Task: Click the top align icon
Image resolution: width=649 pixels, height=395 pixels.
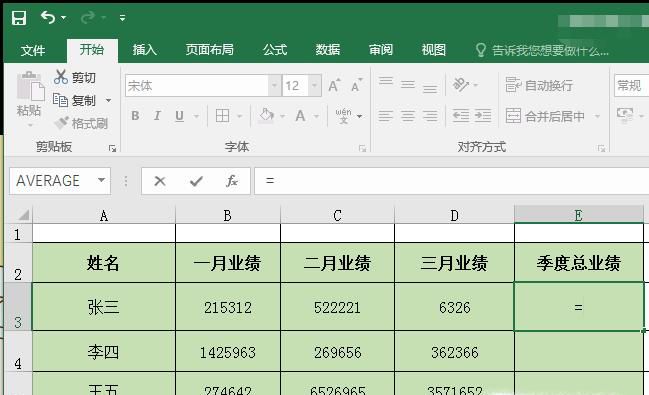Action: pyautogui.click(x=385, y=81)
